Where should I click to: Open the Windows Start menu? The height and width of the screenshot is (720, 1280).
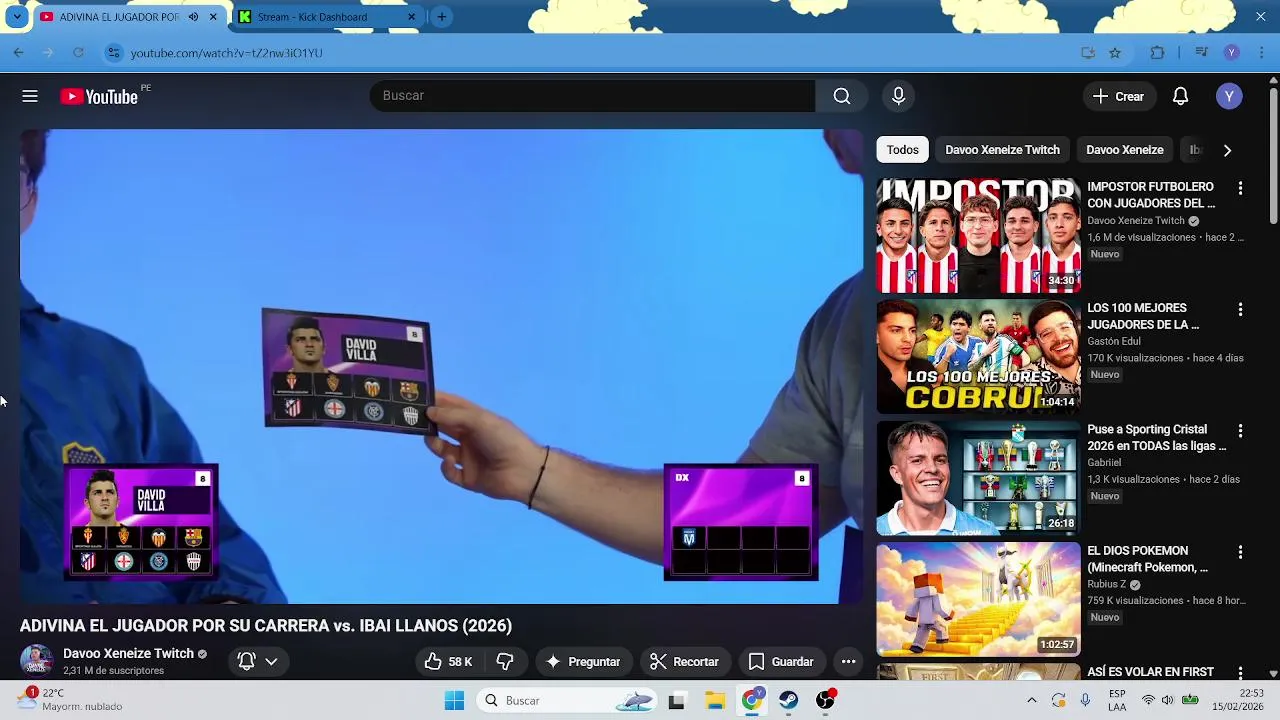point(454,700)
